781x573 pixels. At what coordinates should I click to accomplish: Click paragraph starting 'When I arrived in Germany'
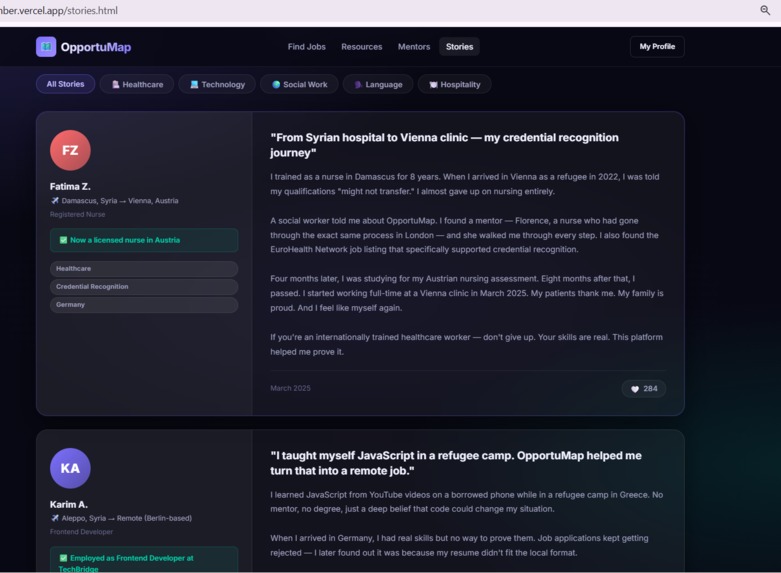[459, 545]
